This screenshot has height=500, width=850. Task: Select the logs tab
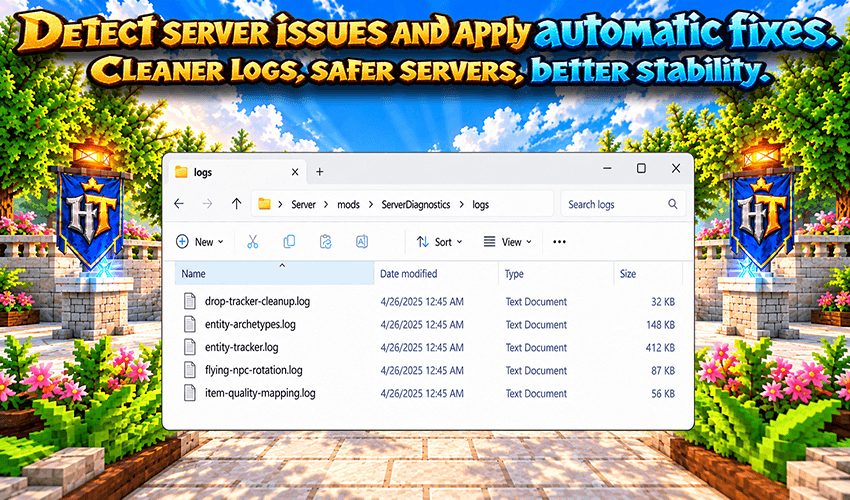pos(237,172)
